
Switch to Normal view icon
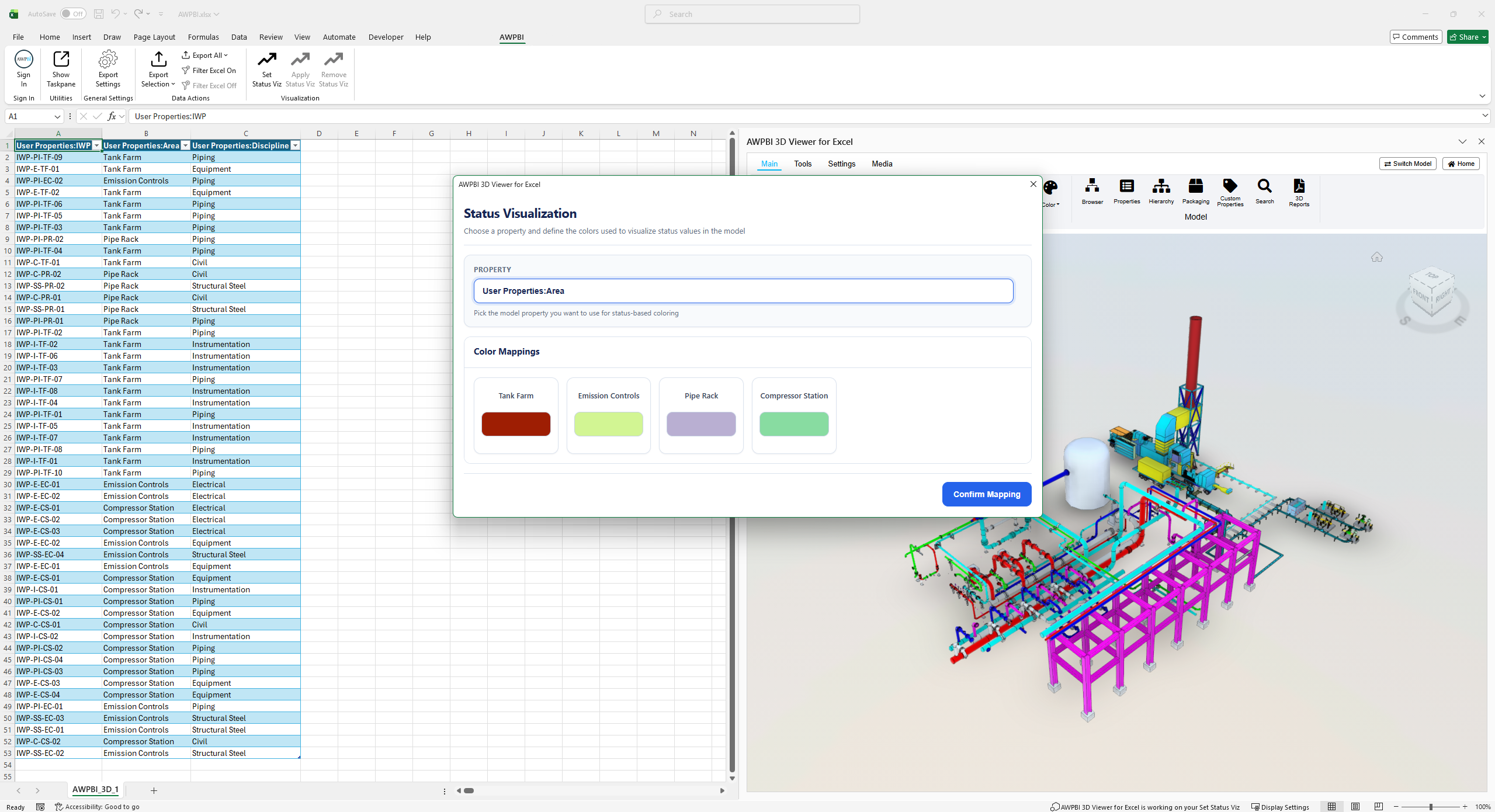tap(1331, 807)
